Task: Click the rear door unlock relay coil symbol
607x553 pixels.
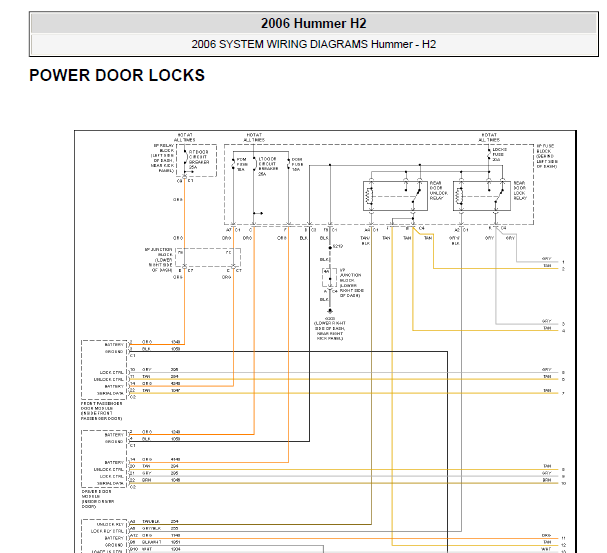Action: (x=369, y=196)
